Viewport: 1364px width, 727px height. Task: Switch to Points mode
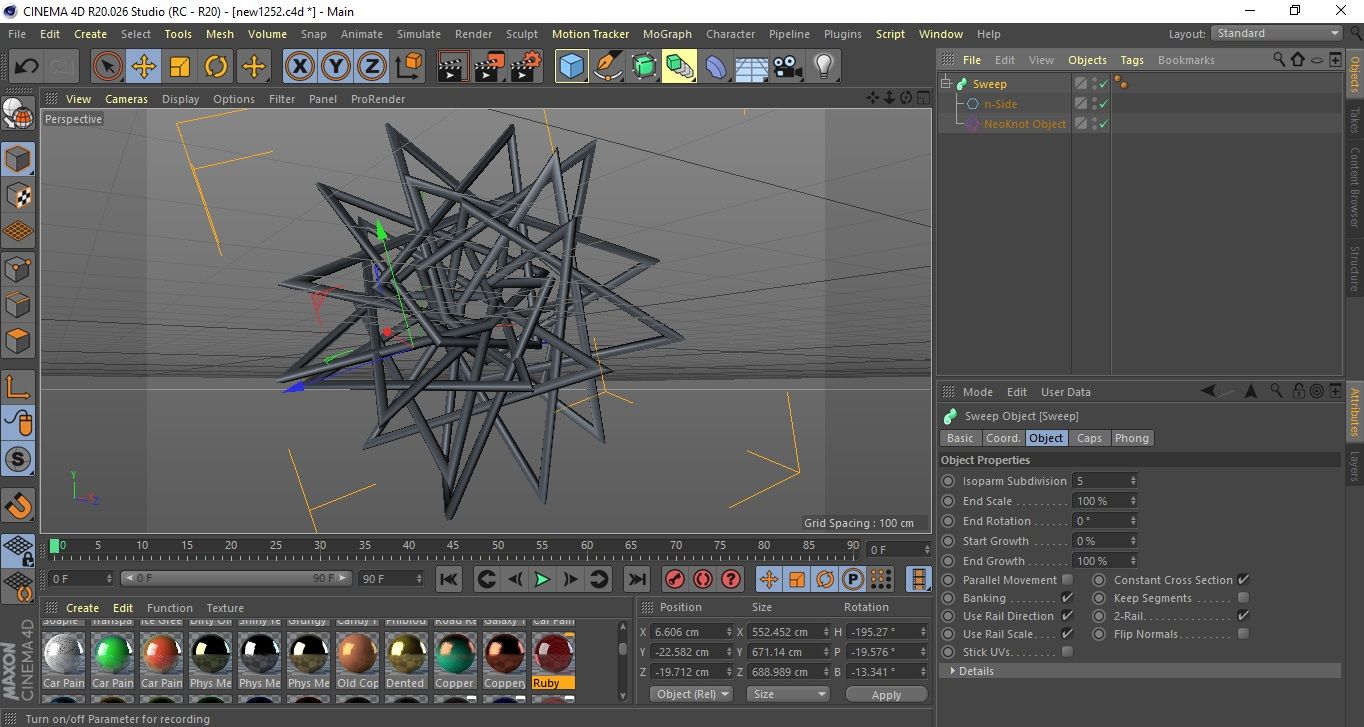pos(18,269)
